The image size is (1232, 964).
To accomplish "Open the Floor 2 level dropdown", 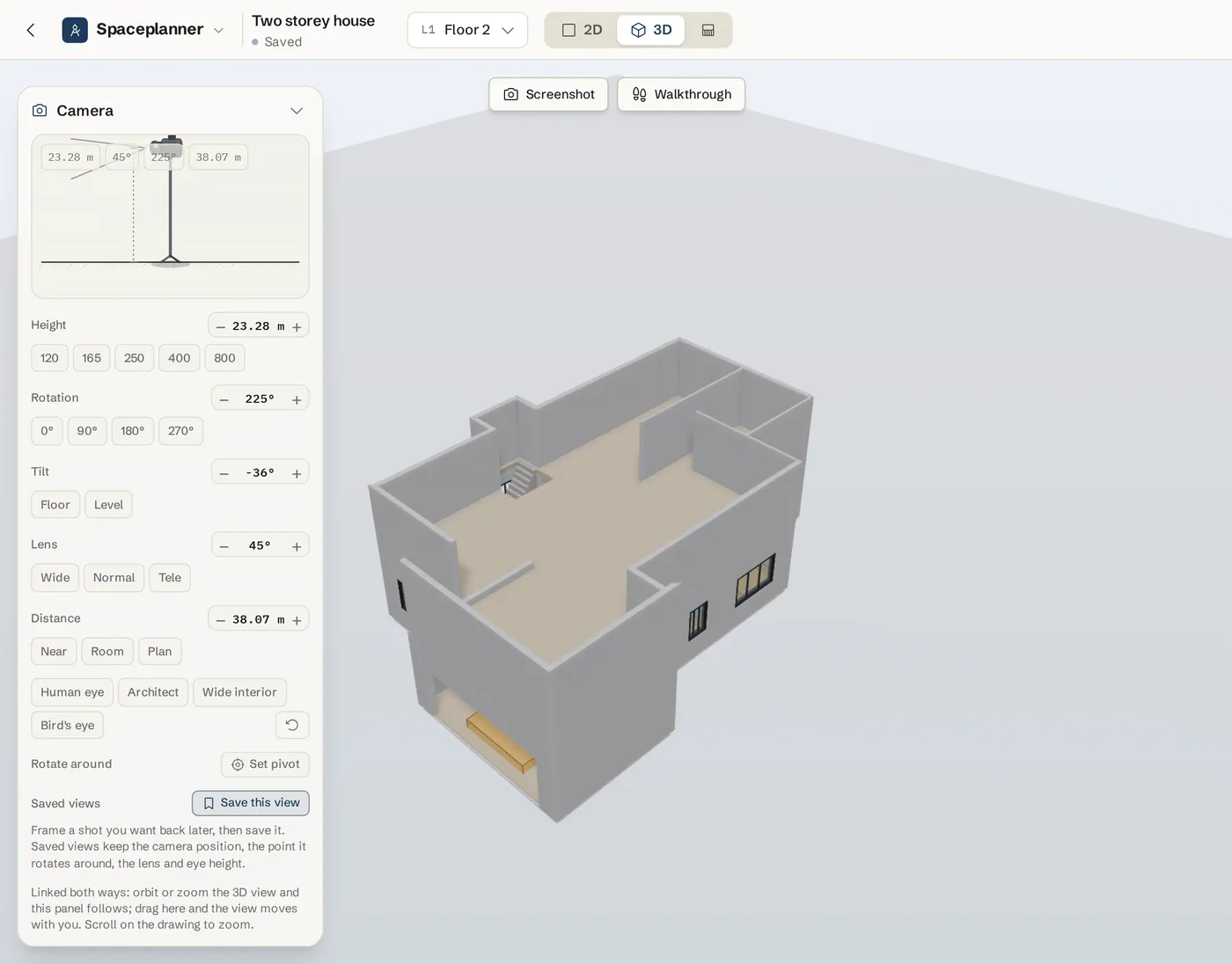I will 467,30.
